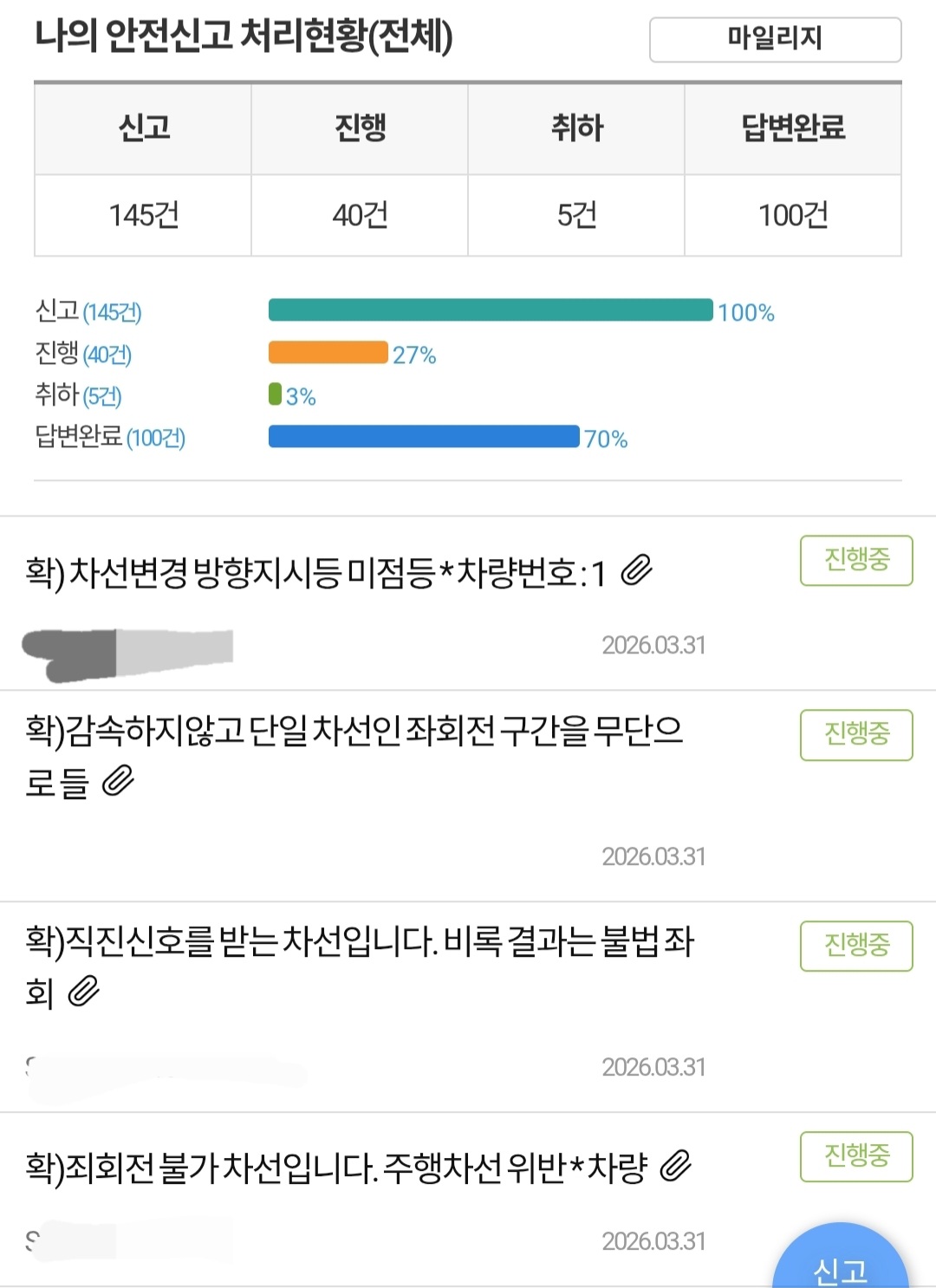Click the blue 70% 답변완료 bar
936x1288 pixels.
click(424, 437)
